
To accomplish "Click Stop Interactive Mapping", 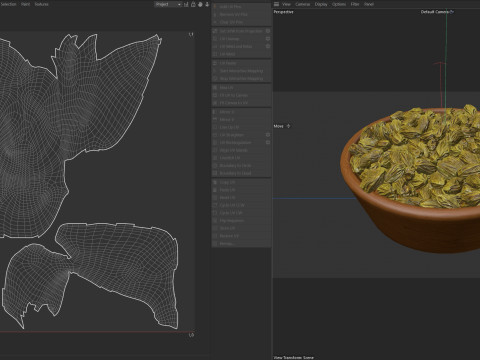I will pyautogui.click(x=241, y=79).
